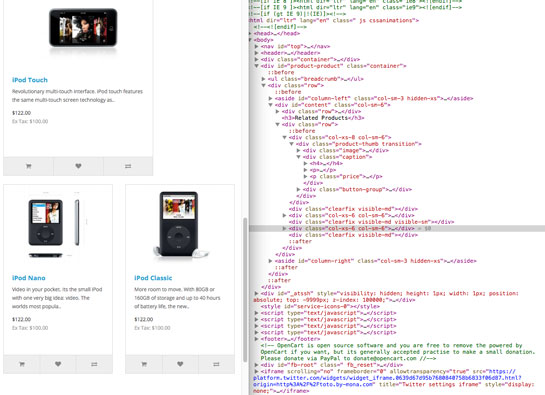The image size is (545, 395).
Task: Compare the iPod Touch product
Action: click(128, 166)
